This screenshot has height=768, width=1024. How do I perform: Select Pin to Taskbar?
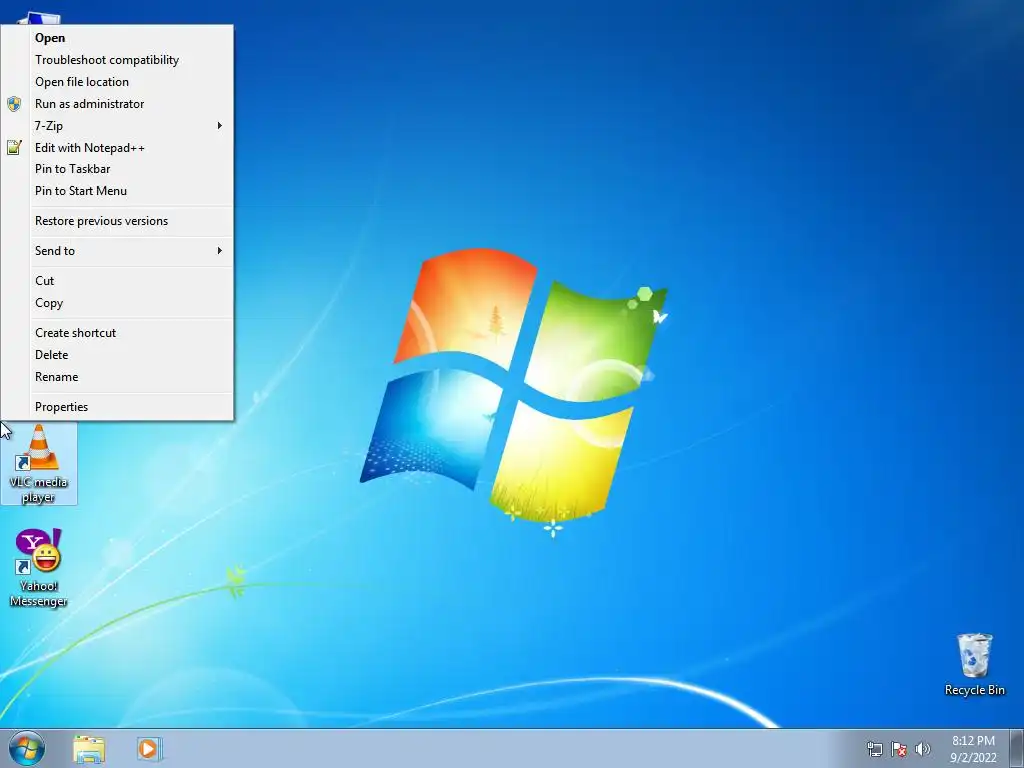117,169
